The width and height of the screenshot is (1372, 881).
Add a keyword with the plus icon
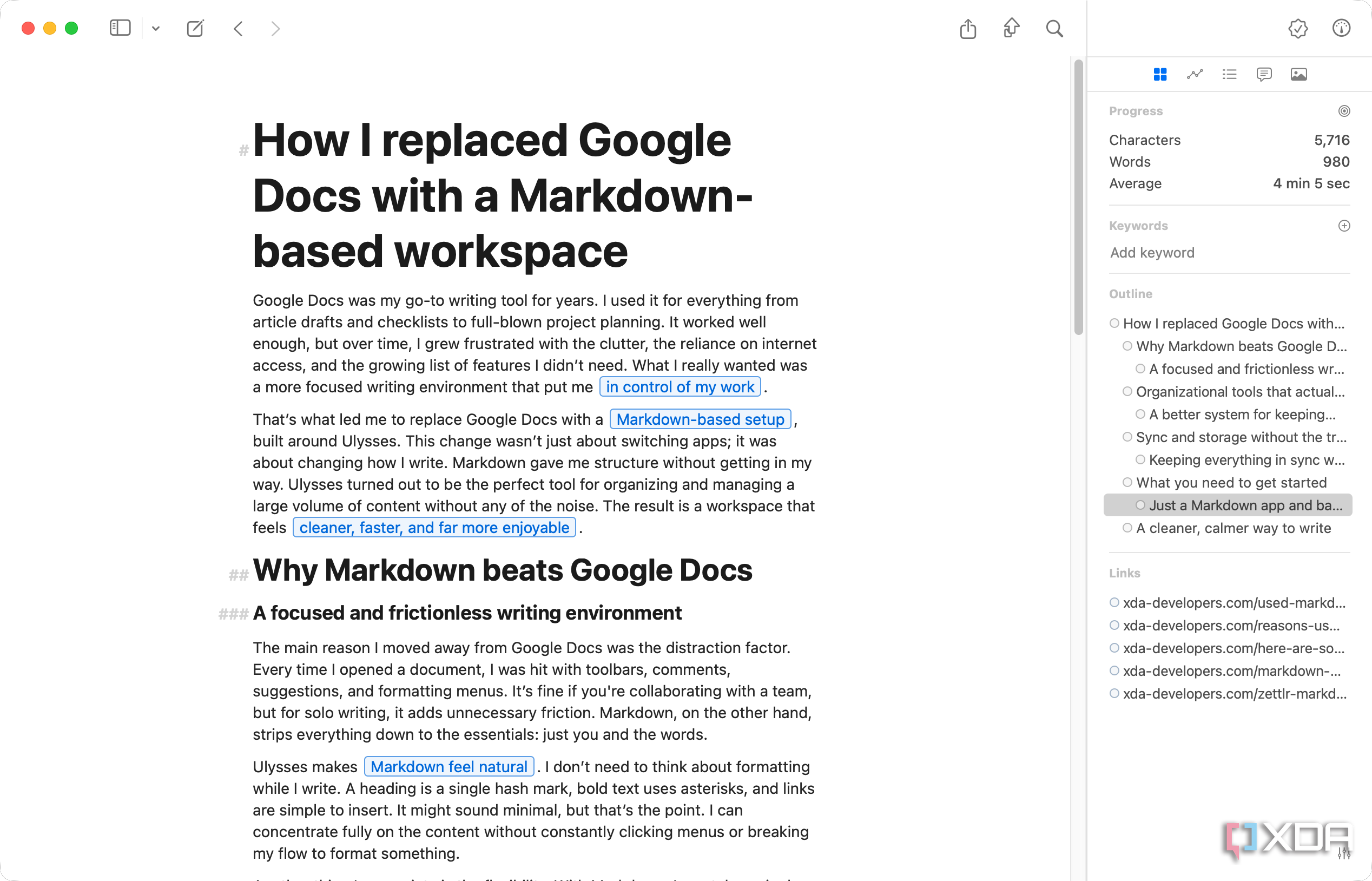click(x=1344, y=226)
